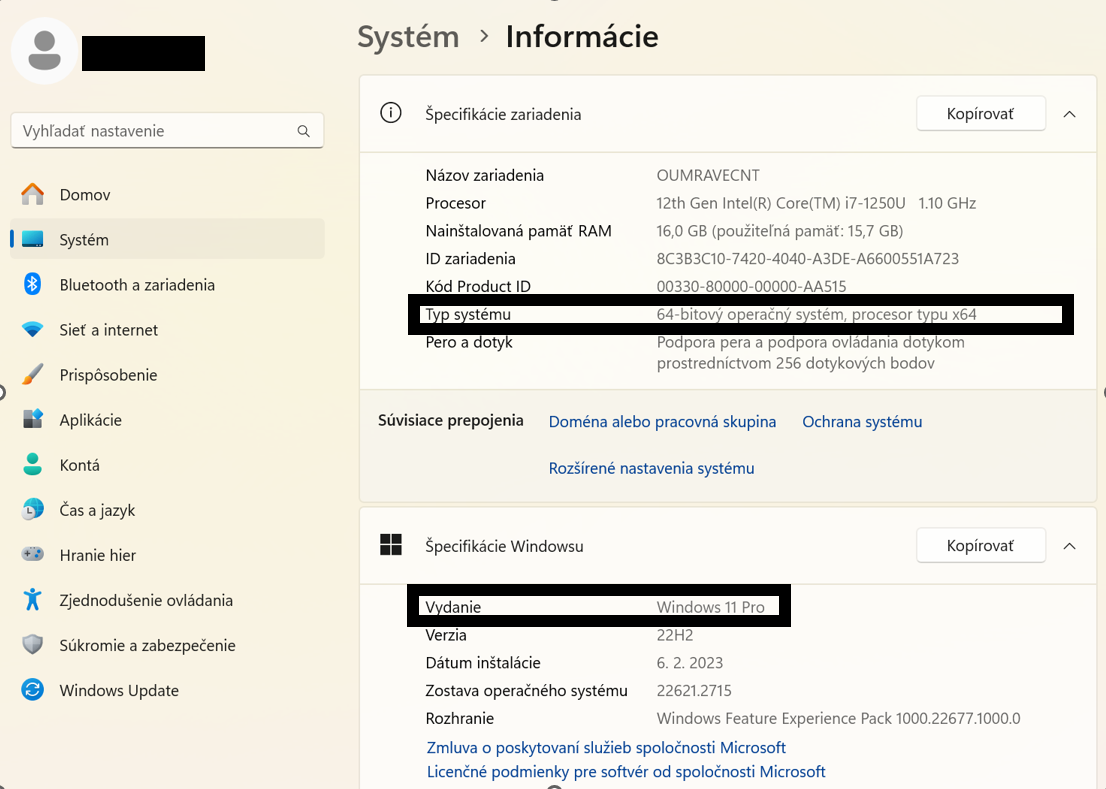This screenshot has height=789, width=1106.
Task: Click the info icon beside Špecifikácie zariadenia
Action: (x=391, y=113)
